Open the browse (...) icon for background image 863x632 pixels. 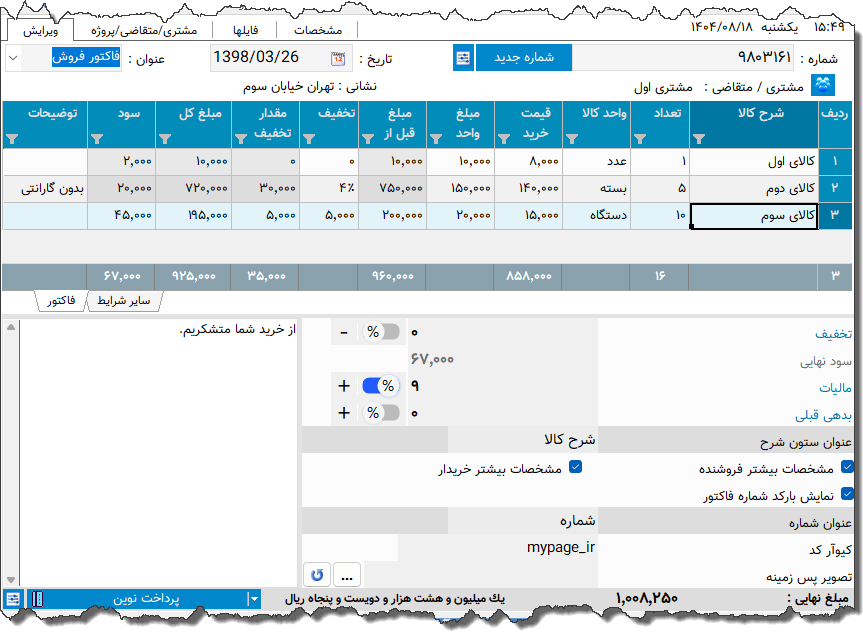345,574
